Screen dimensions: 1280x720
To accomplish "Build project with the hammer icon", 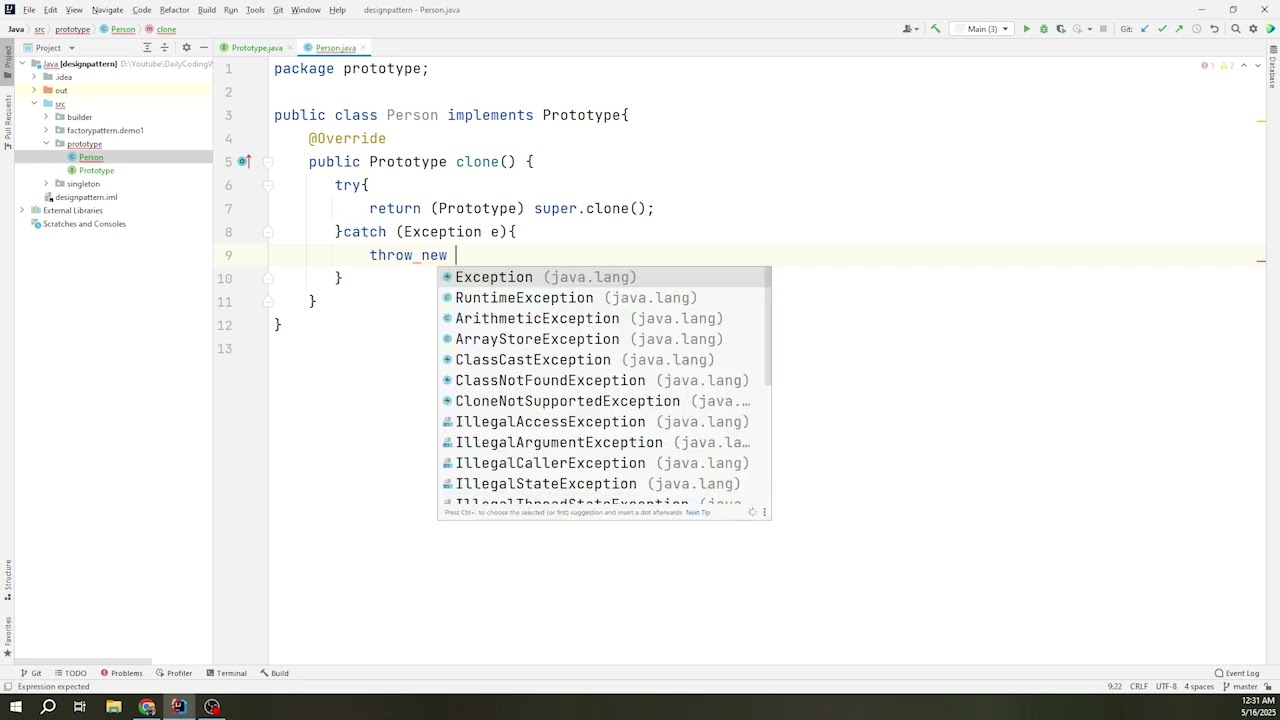I will tap(935, 29).
